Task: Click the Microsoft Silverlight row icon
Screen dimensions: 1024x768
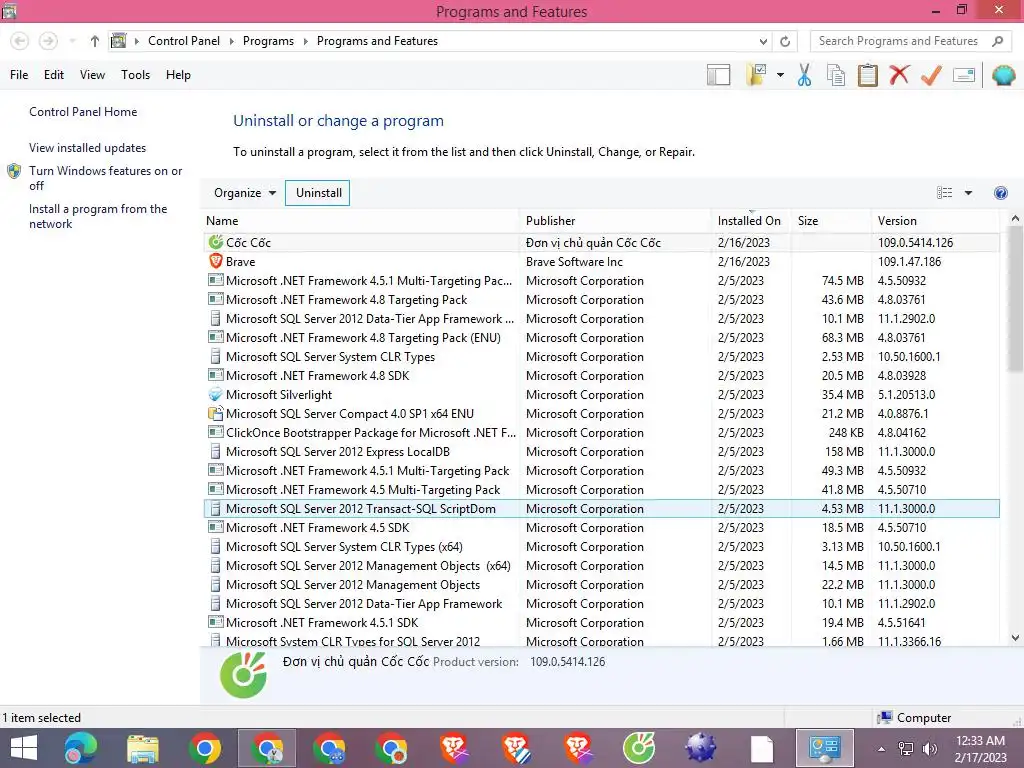Action: point(216,394)
